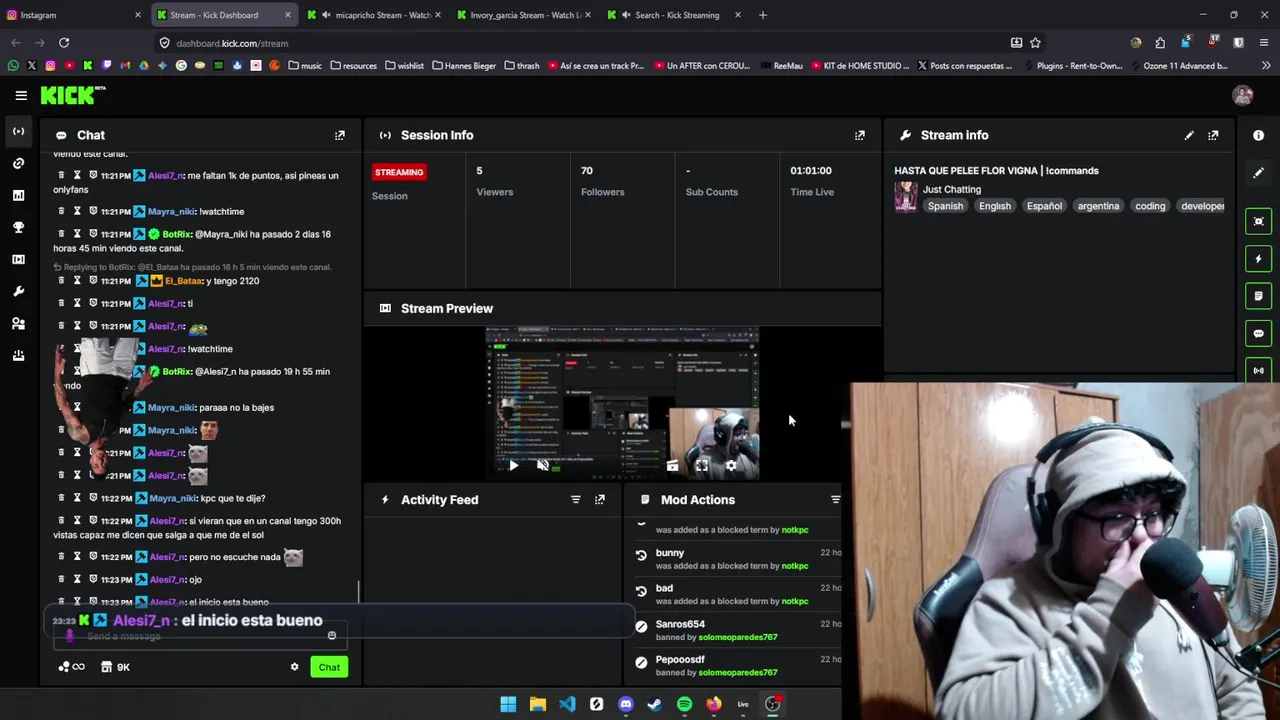1280x720 pixels.
Task: Open a new browser tab
Action: tap(763, 15)
